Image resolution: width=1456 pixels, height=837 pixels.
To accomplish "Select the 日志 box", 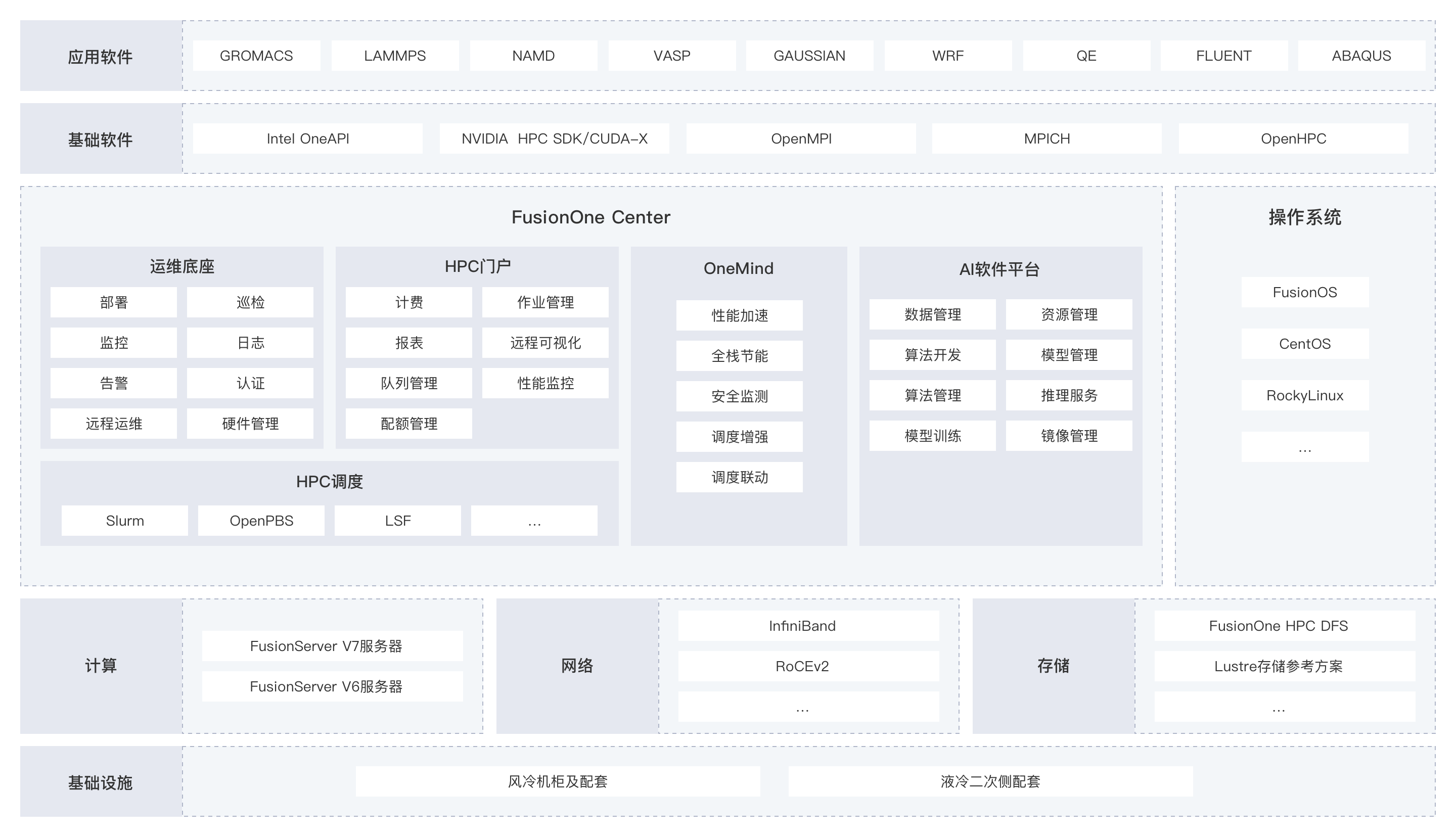I will (x=250, y=343).
